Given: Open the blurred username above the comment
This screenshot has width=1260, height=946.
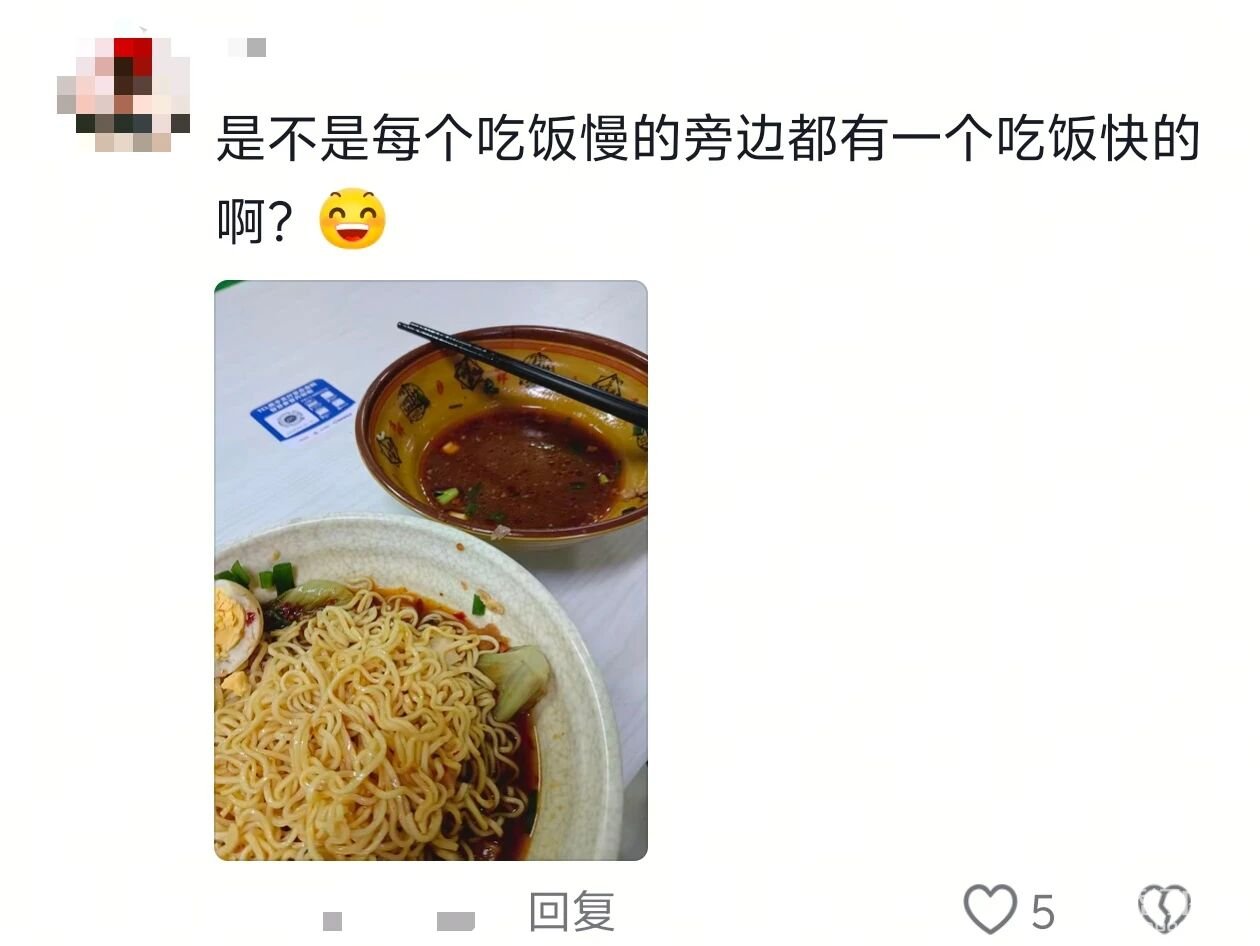Looking at the screenshot, I should pyautogui.click(x=247, y=47).
